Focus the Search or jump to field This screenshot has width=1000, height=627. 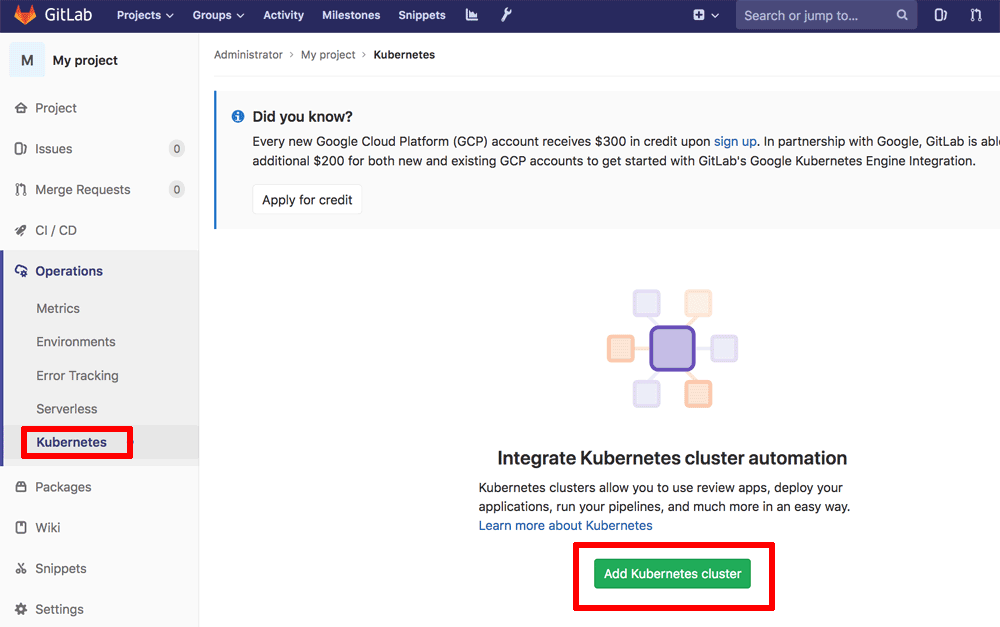pos(815,15)
